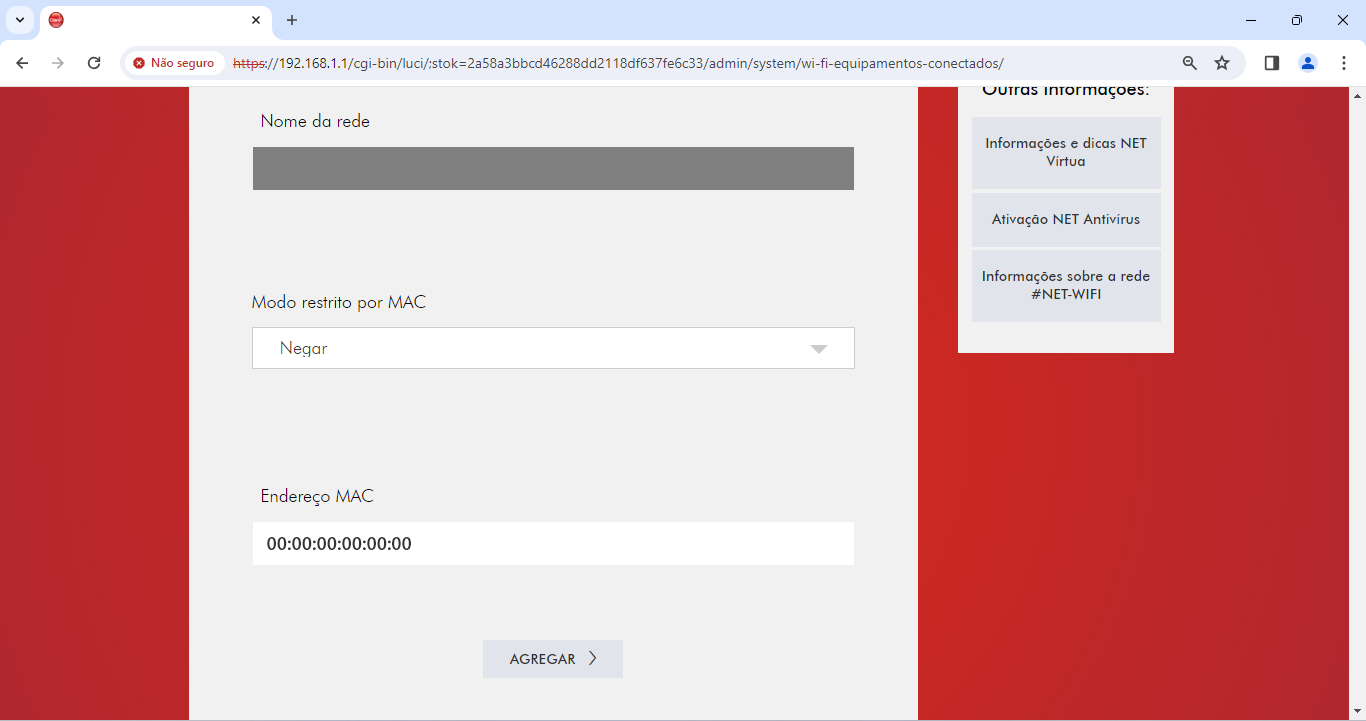
Task: Open the Chrome profile avatar
Action: tap(1308, 63)
